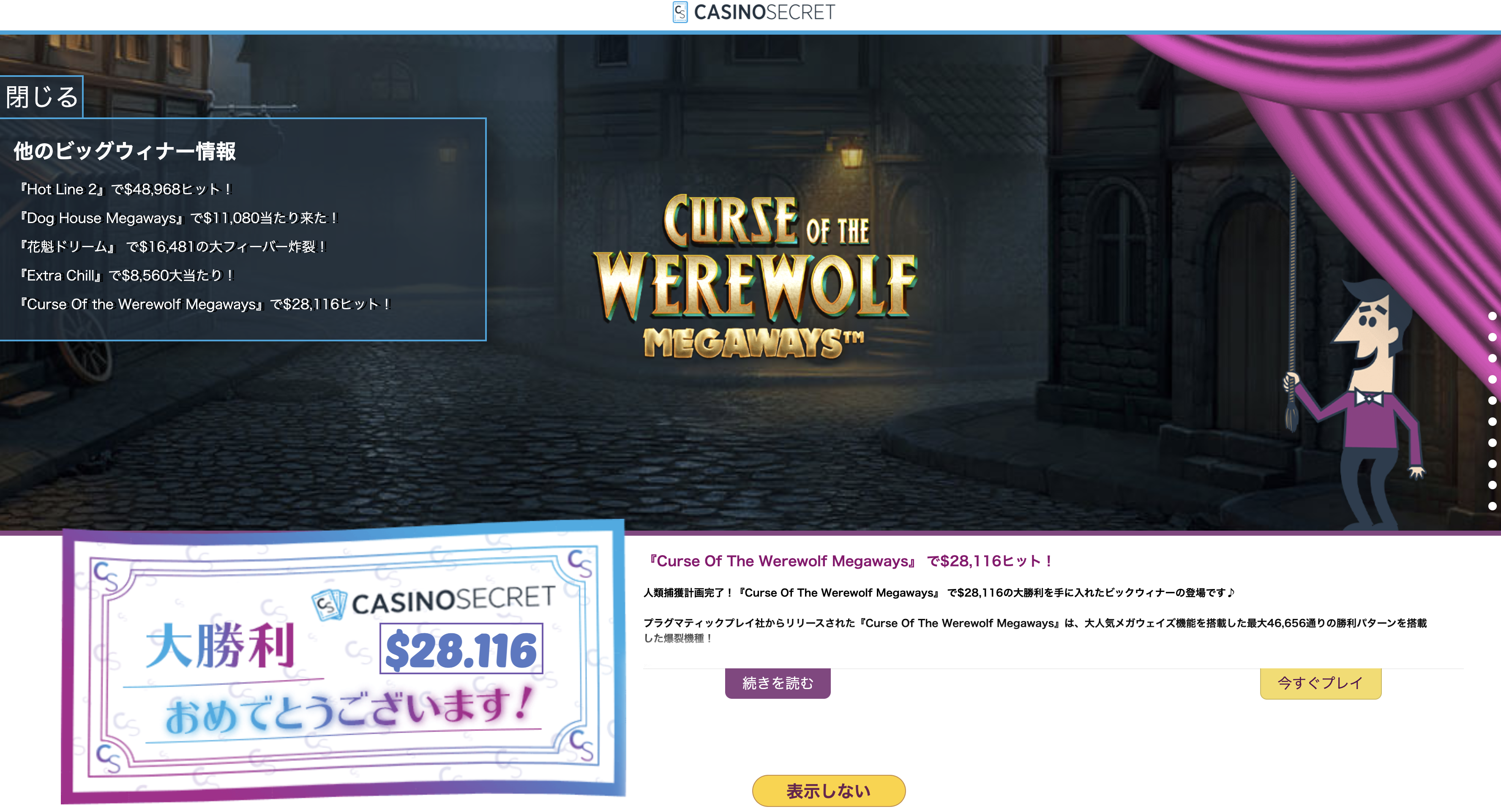Select the seventh slide indicator dot
The width and height of the screenshot is (1501, 812).
click(1492, 443)
